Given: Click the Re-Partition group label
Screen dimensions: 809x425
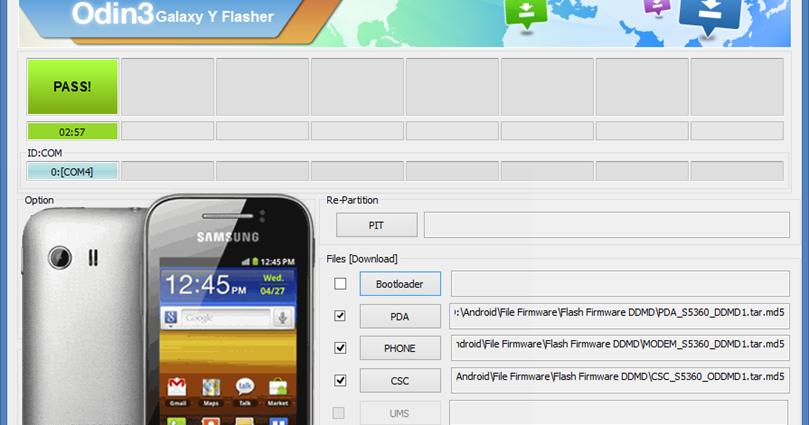Looking at the screenshot, I should pyautogui.click(x=352, y=200).
